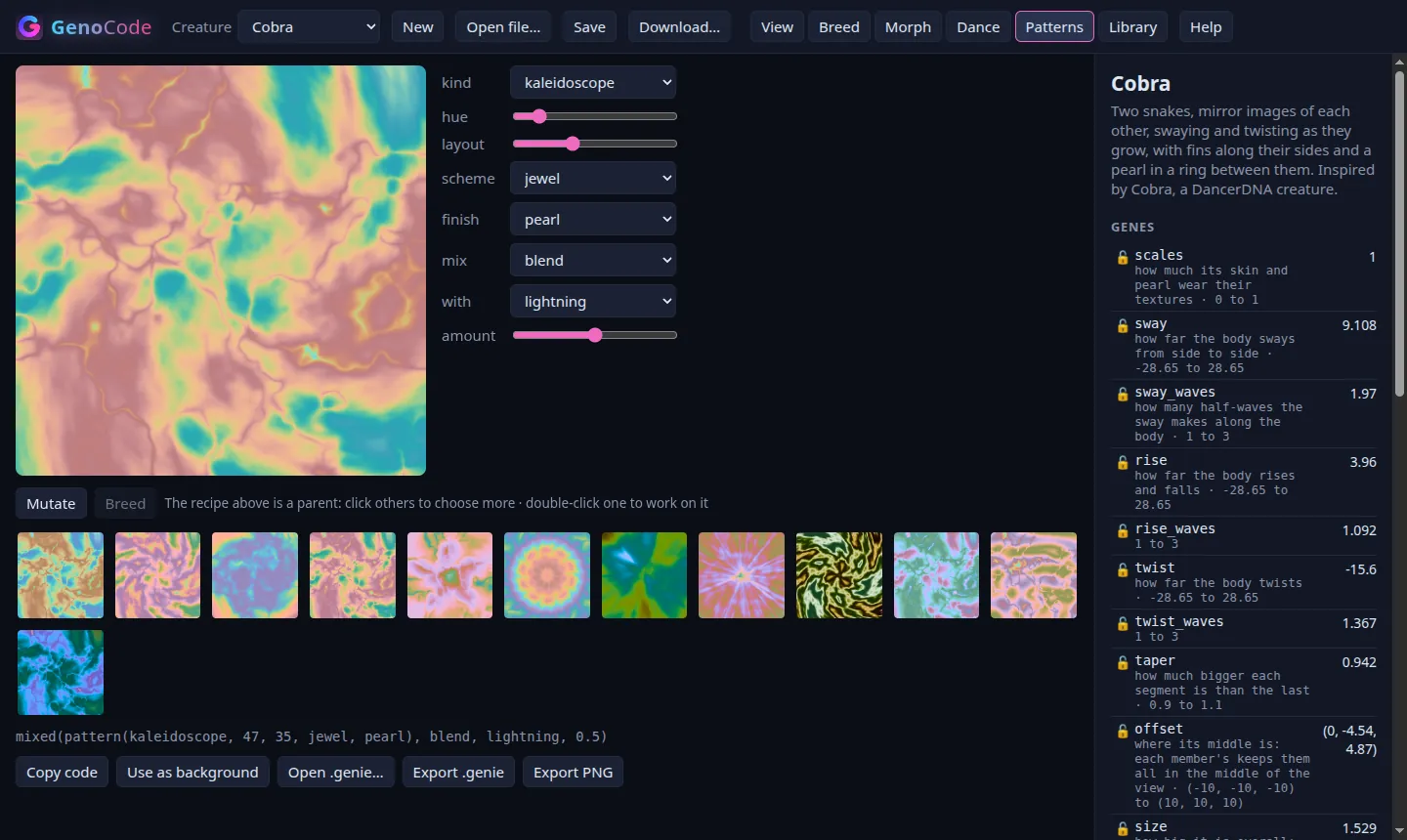This screenshot has width=1407, height=840.
Task: Click the mixed(pattern(kaleidoscope...) code text
Action: (x=312, y=736)
